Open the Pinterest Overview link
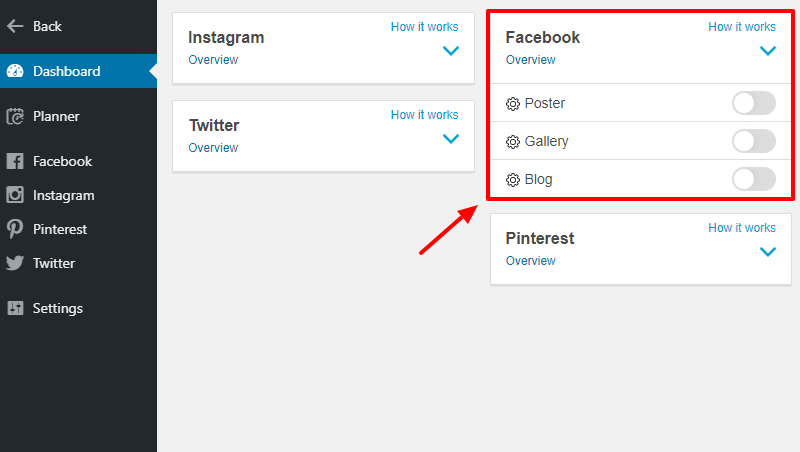800x452 pixels. [x=531, y=261]
